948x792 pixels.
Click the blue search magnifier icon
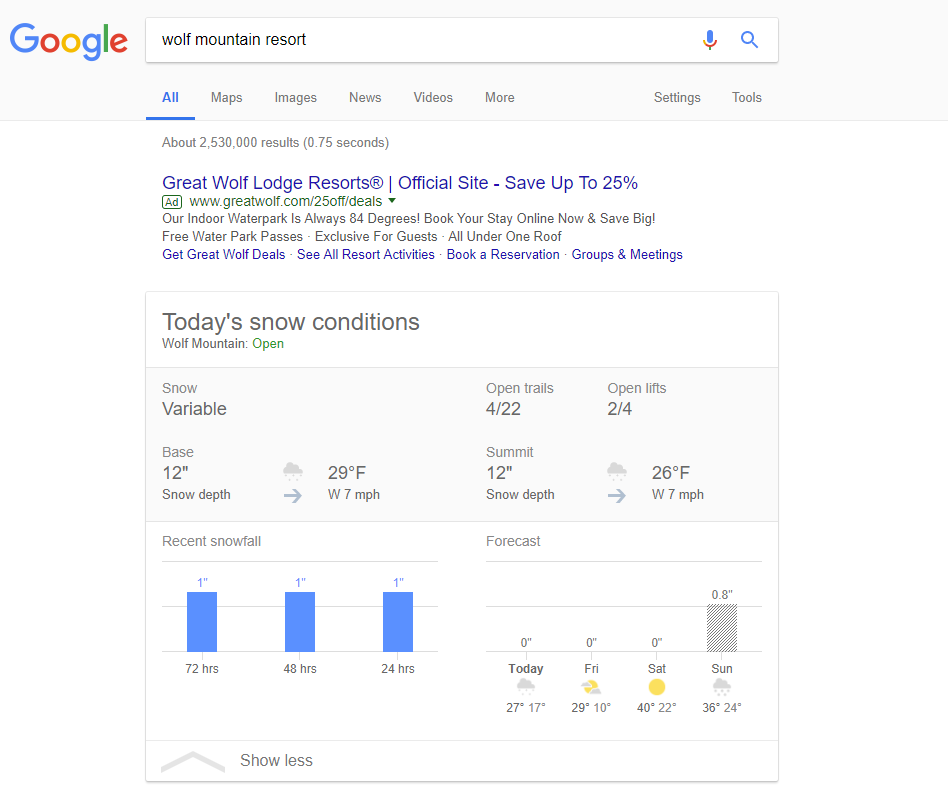pyautogui.click(x=749, y=40)
